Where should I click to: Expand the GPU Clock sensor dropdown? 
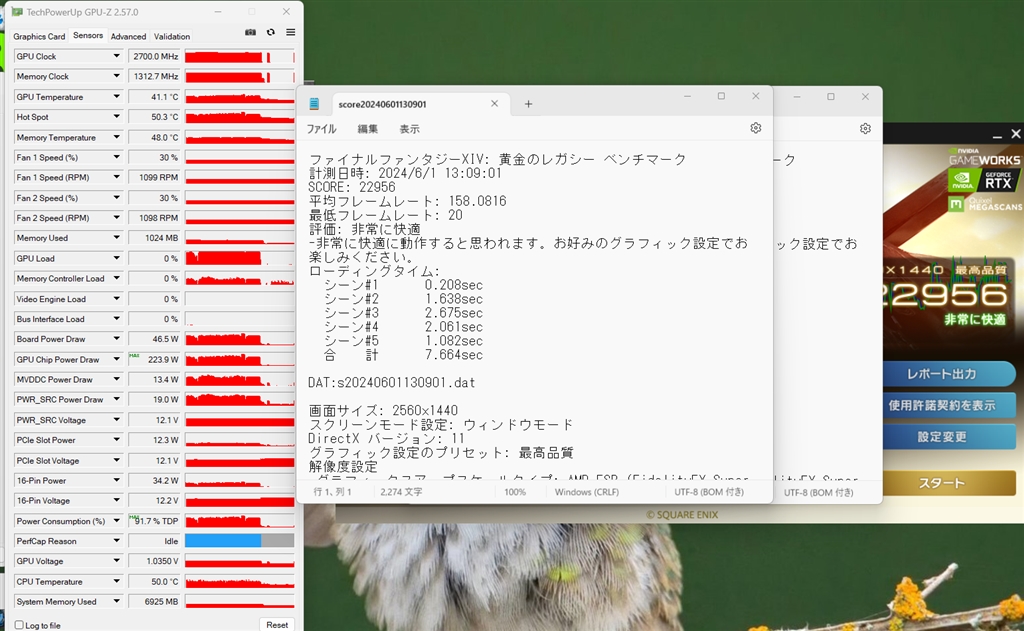pyautogui.click(x=116, y=56)
